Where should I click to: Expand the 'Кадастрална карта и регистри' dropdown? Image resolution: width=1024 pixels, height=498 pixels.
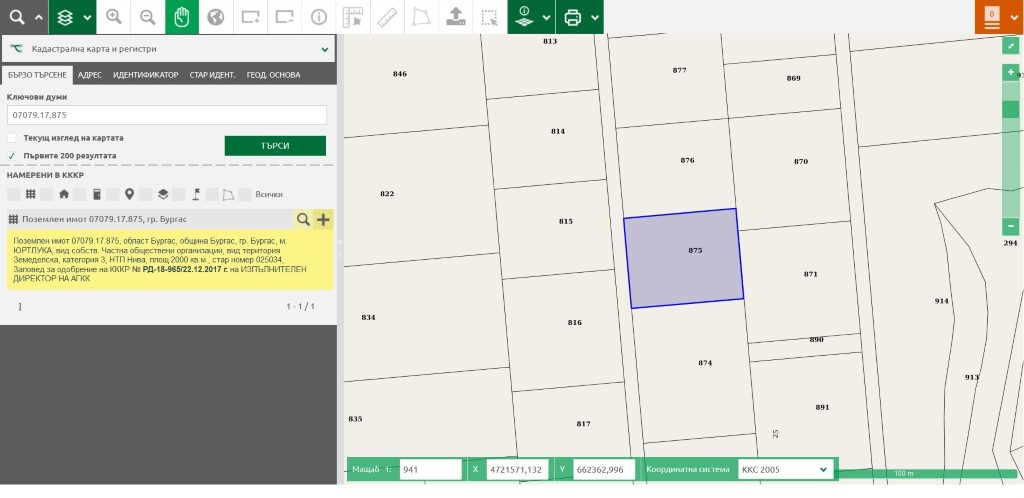pyautogui.click(x=325, y=48)
